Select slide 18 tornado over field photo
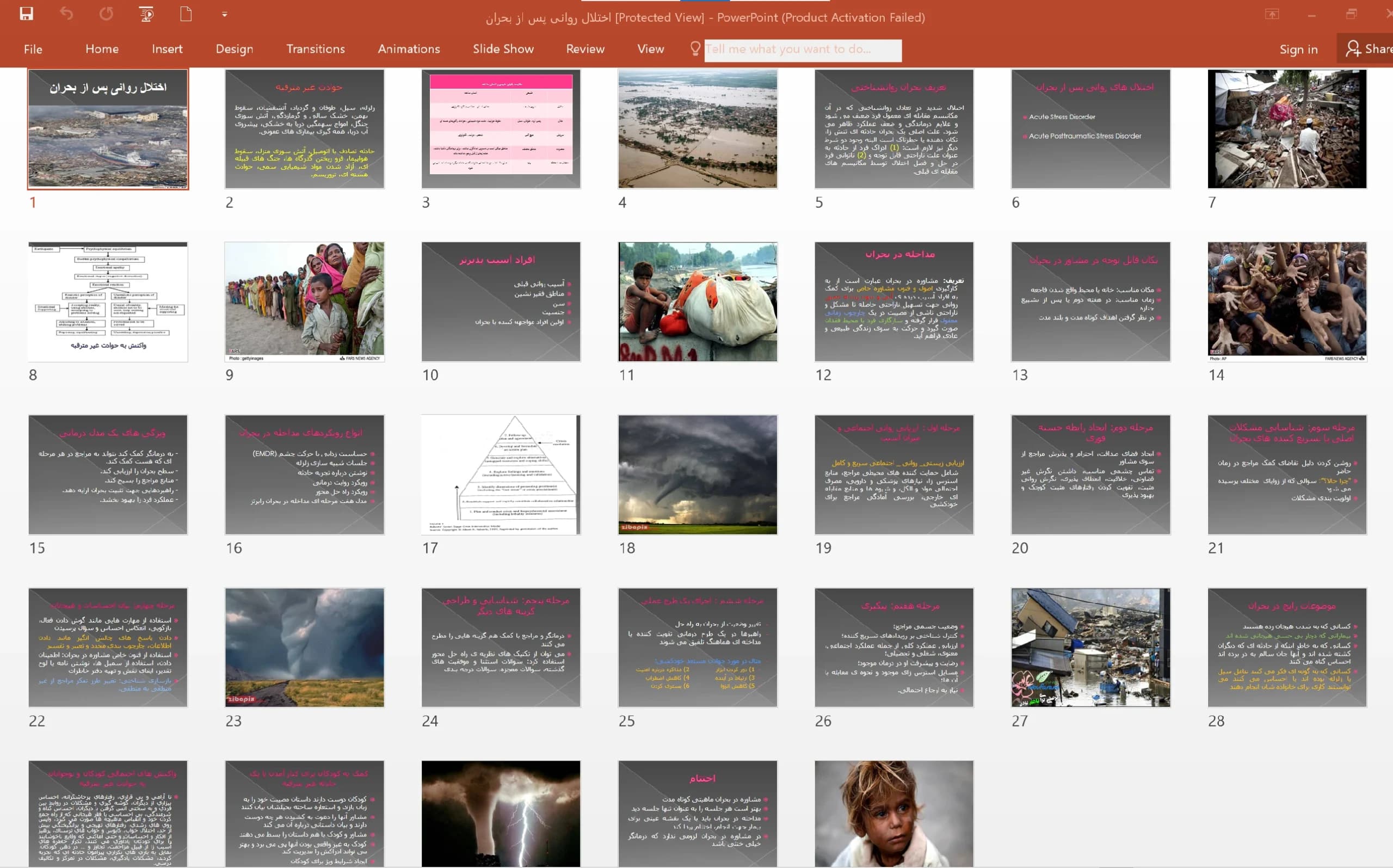Screen dimensions: 1393x868 click(x=698, y=475)
